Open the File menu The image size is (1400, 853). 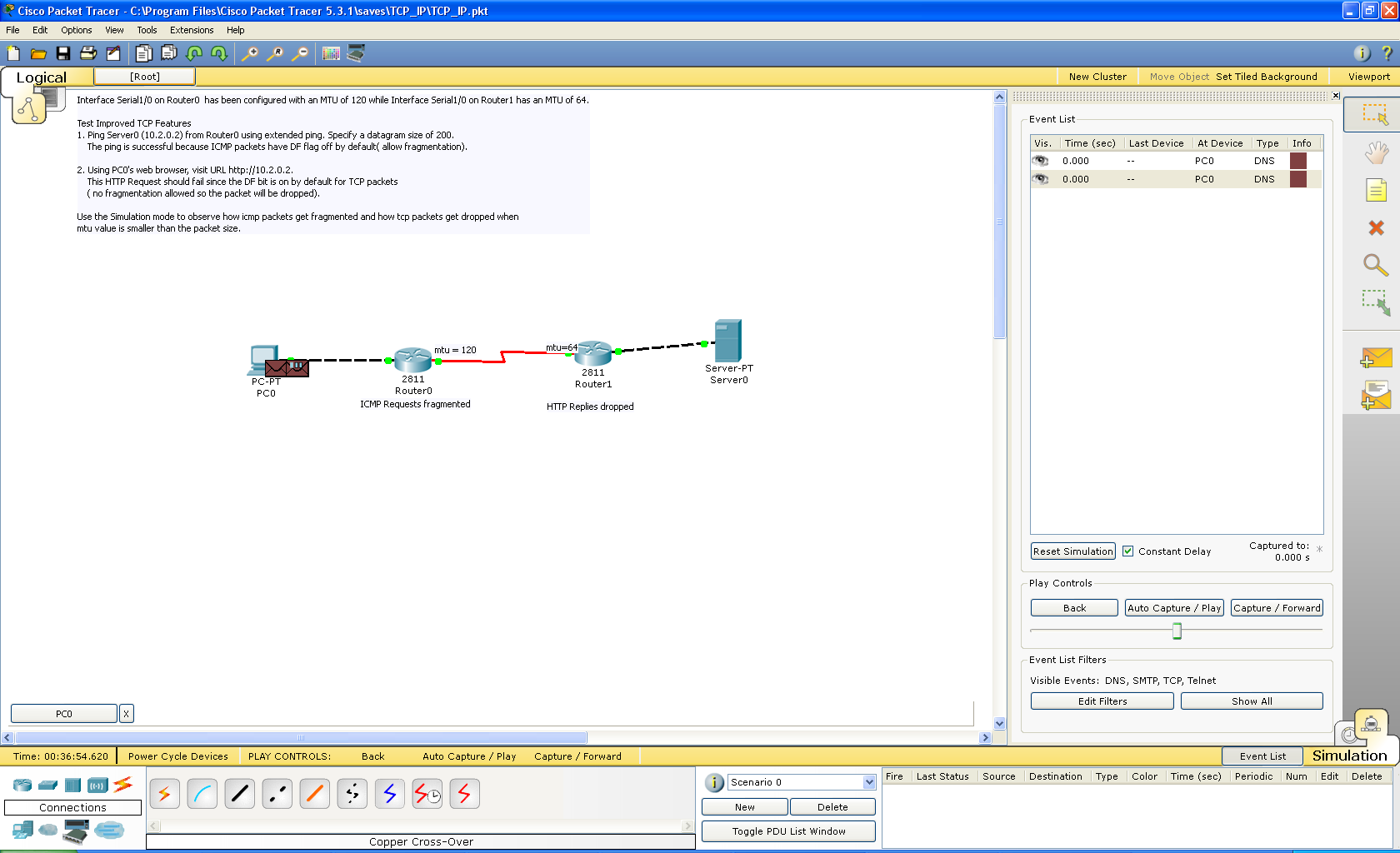point(12,30)
